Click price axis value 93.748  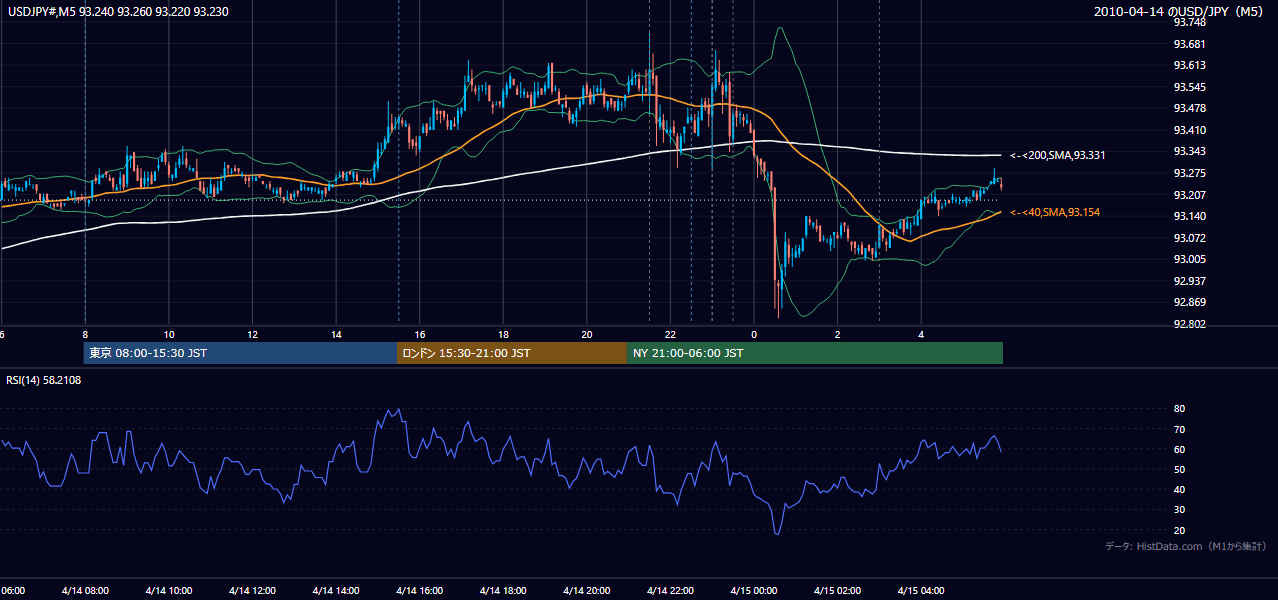(1189, 23)
